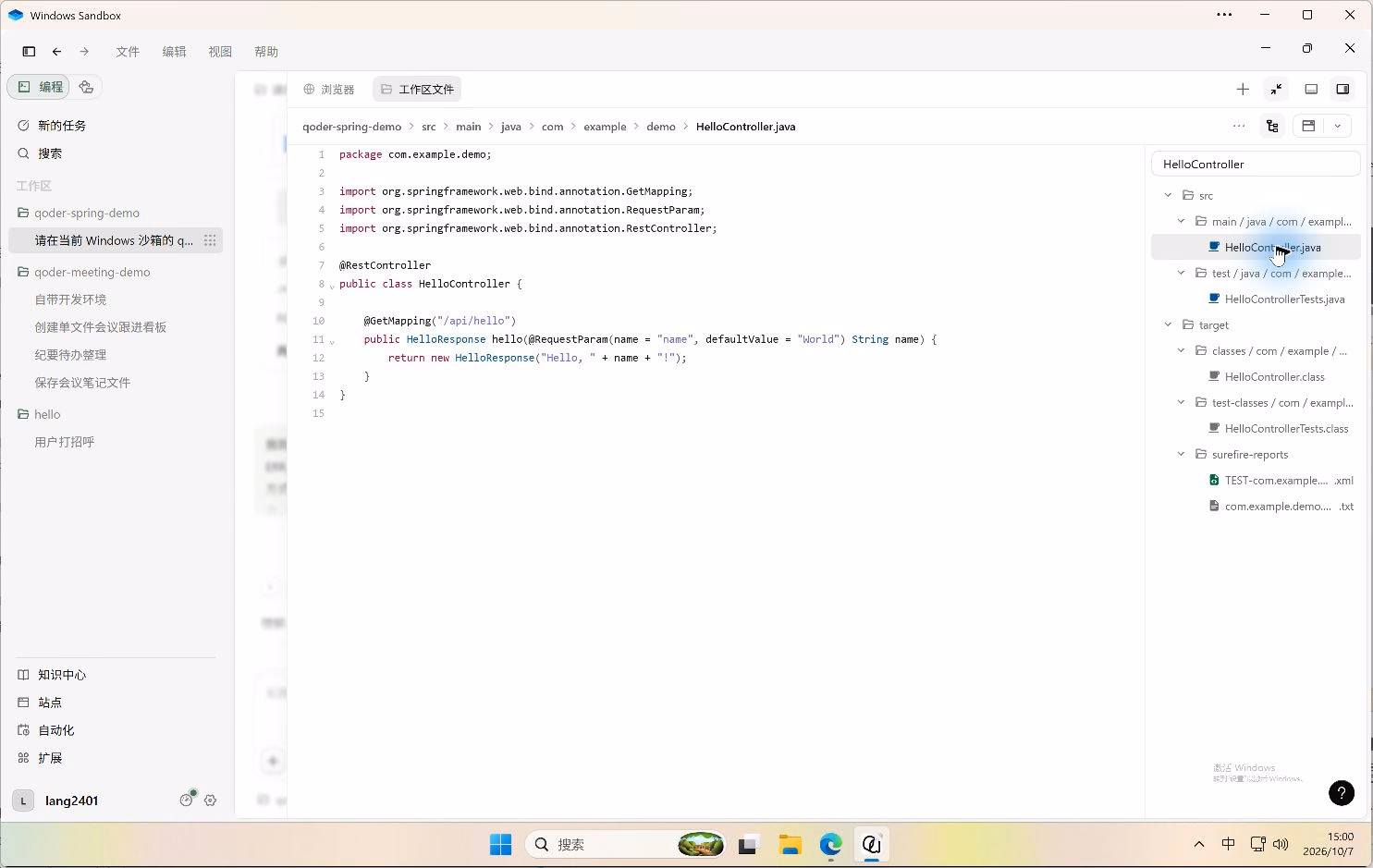
Task: Add a new panel tab with plus
Action: pos(1243,90)
